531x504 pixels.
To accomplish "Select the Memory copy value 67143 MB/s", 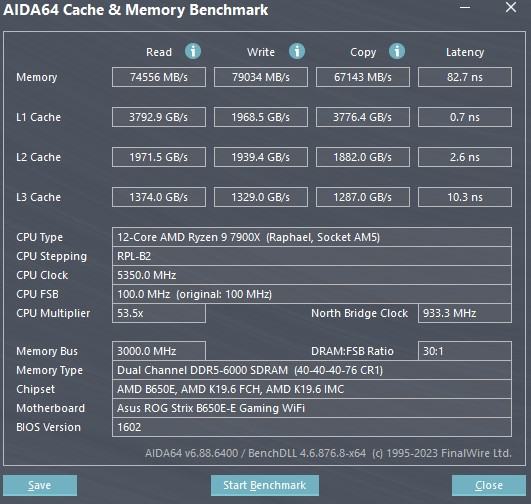I will click(363, 77).
